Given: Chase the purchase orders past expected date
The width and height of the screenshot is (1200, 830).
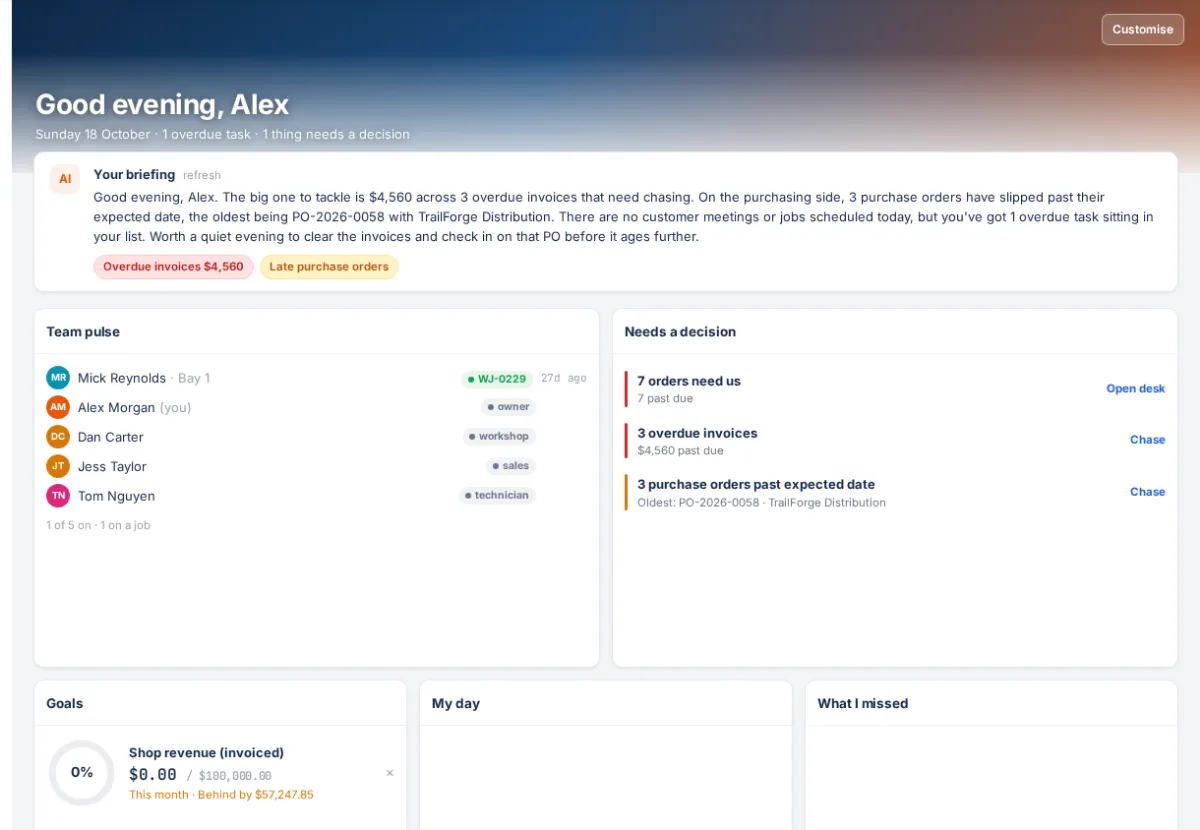Looking at the screenshot, I should [x=1147, y=492].
